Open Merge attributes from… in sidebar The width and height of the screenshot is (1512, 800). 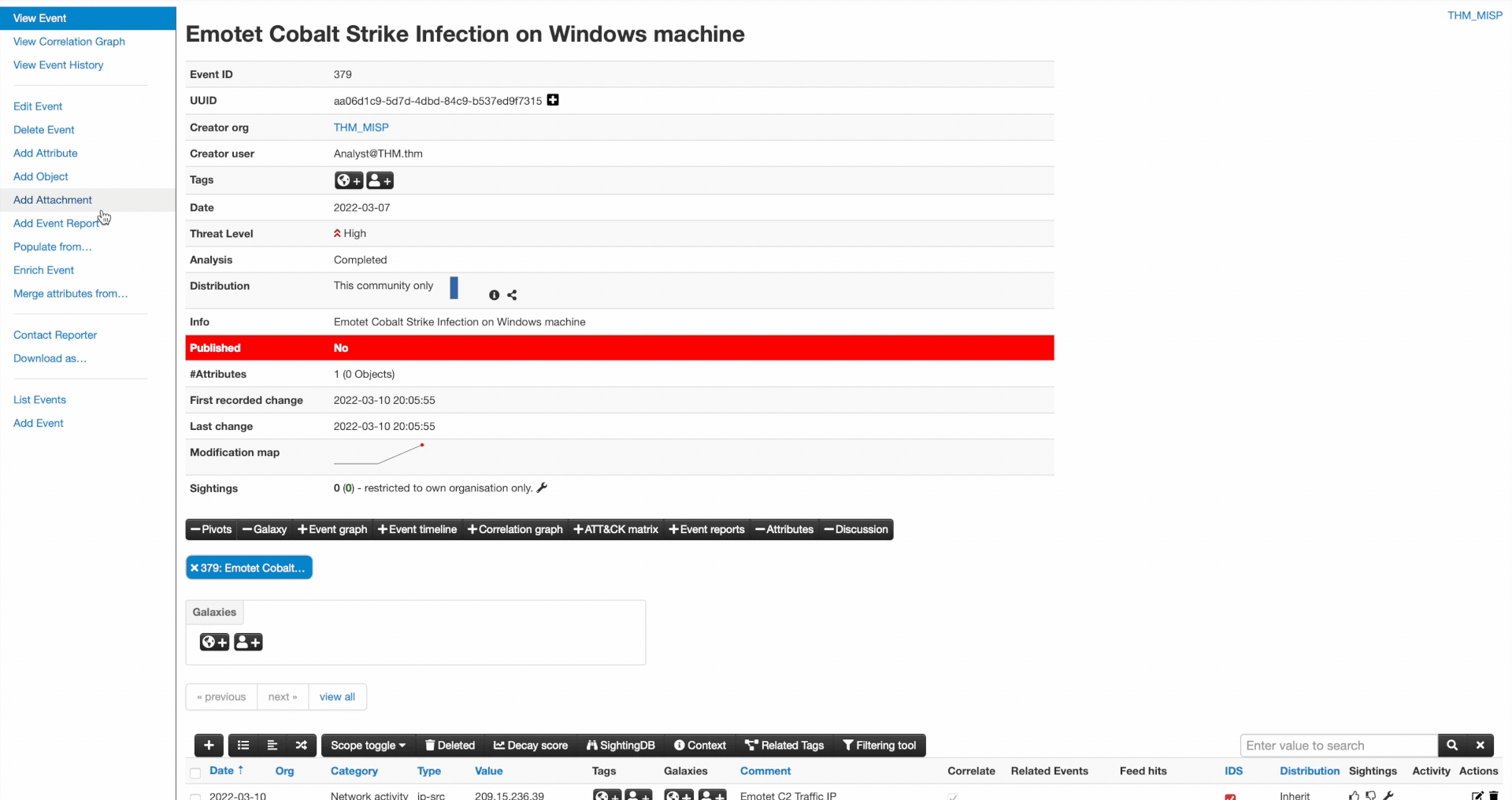(x=71, y=294)
